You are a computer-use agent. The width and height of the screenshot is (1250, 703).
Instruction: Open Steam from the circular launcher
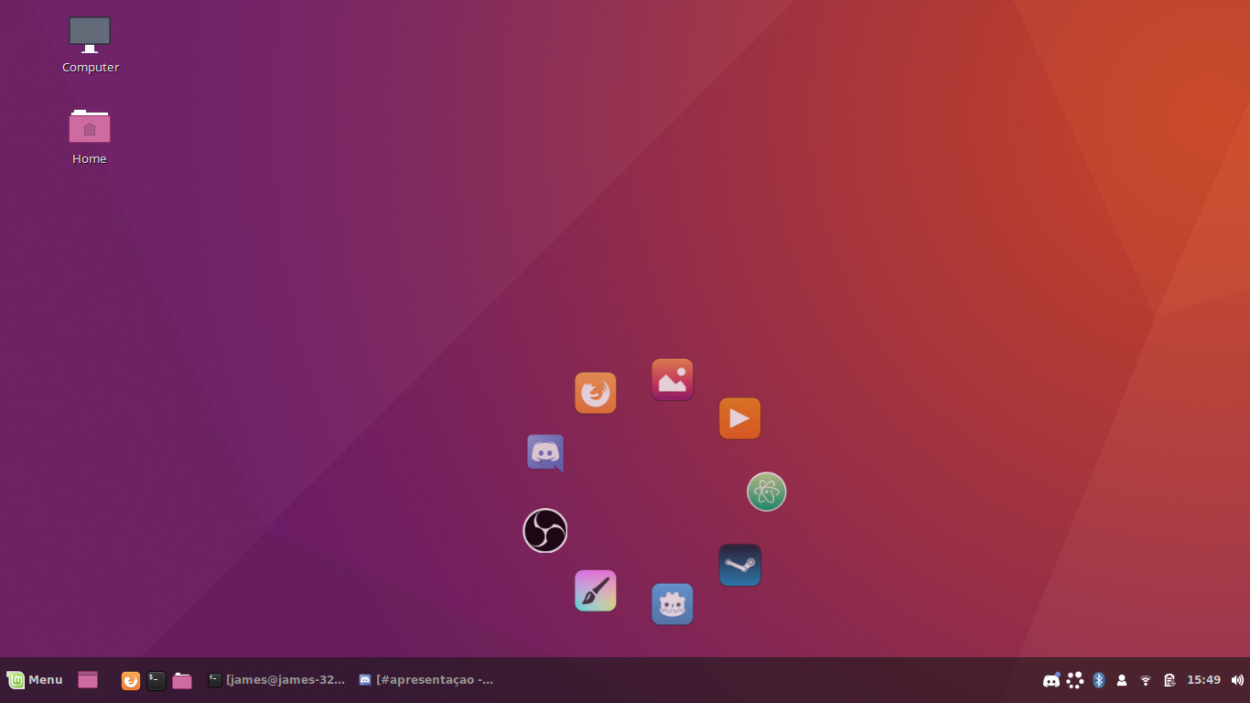pos(740,565)
